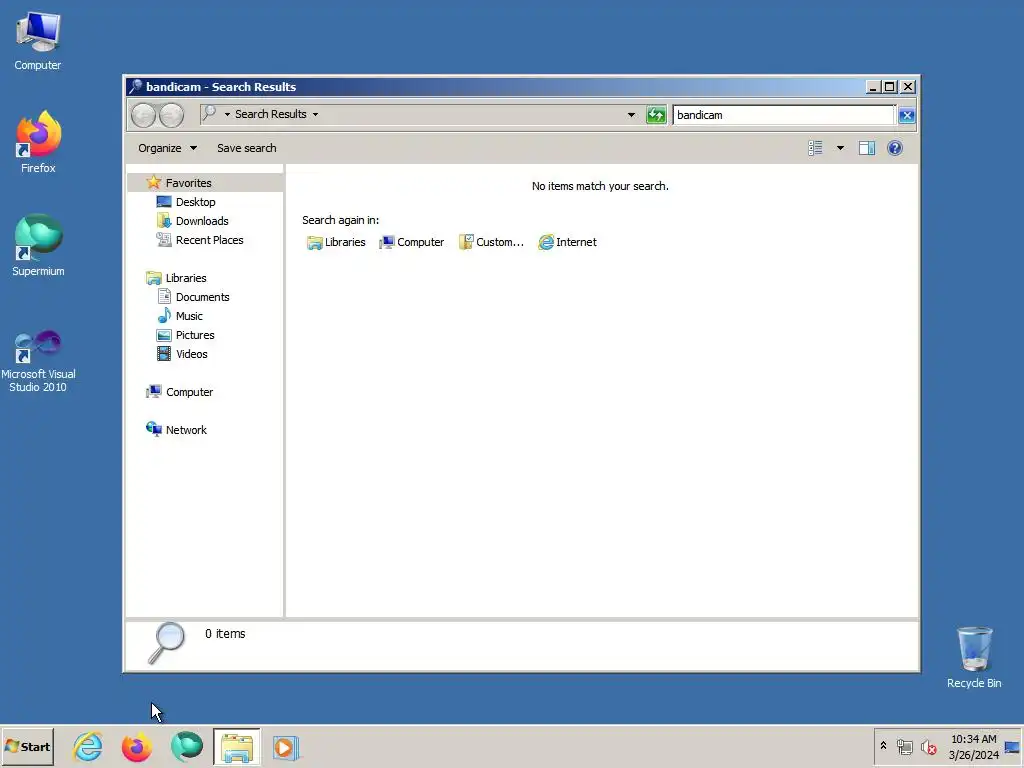Viewport: 1024px width, 768px height.
Task: Launch Windows Media Player from the taskbar
Action: pos(285,747)
